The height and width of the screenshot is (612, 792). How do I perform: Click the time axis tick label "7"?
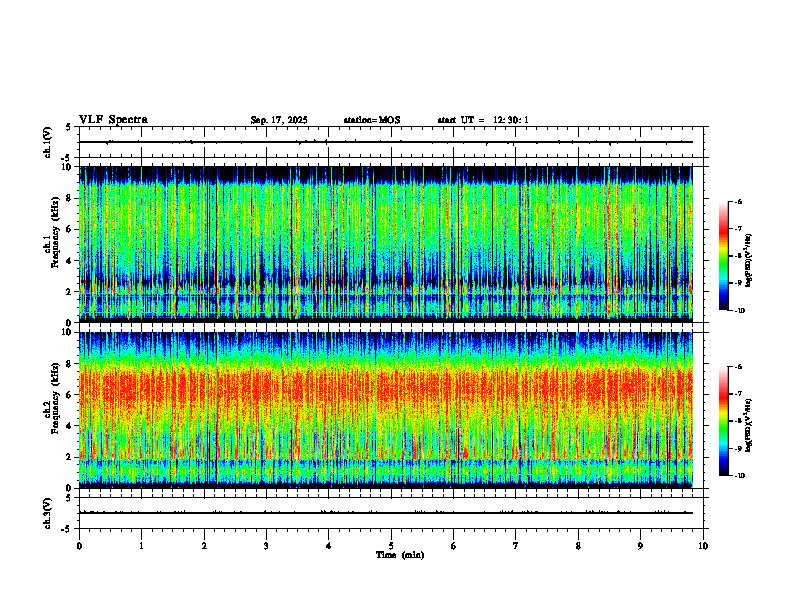[x=516, y=546]
